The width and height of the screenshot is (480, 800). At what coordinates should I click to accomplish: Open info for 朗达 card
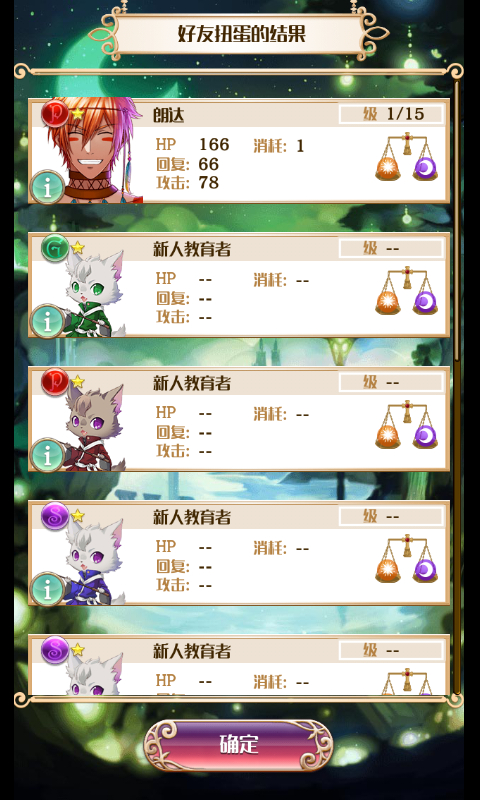pyautogui.click(x=47, y=187)
